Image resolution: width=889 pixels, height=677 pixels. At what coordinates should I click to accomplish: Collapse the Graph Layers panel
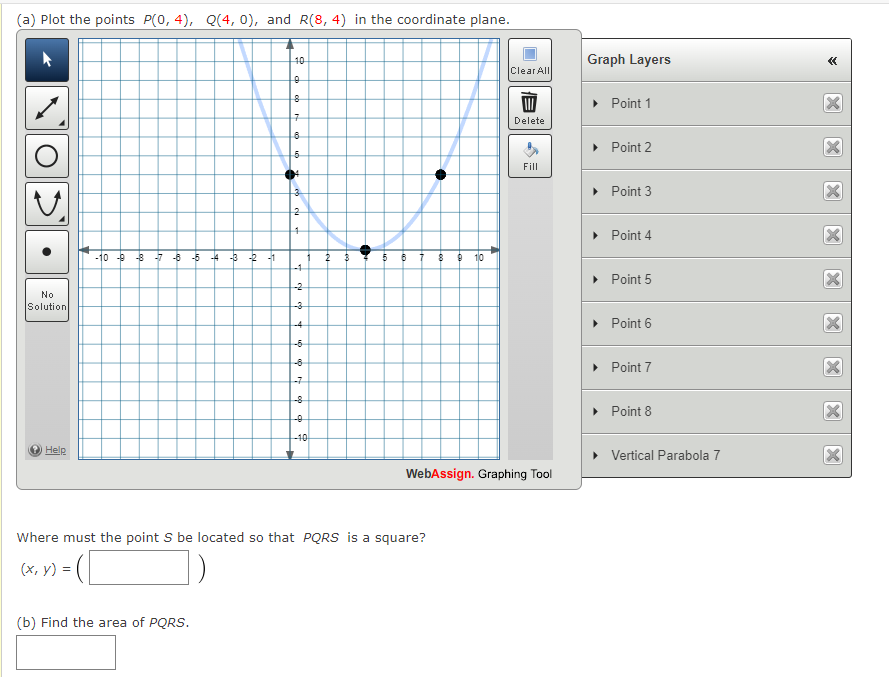coord(832,61)
